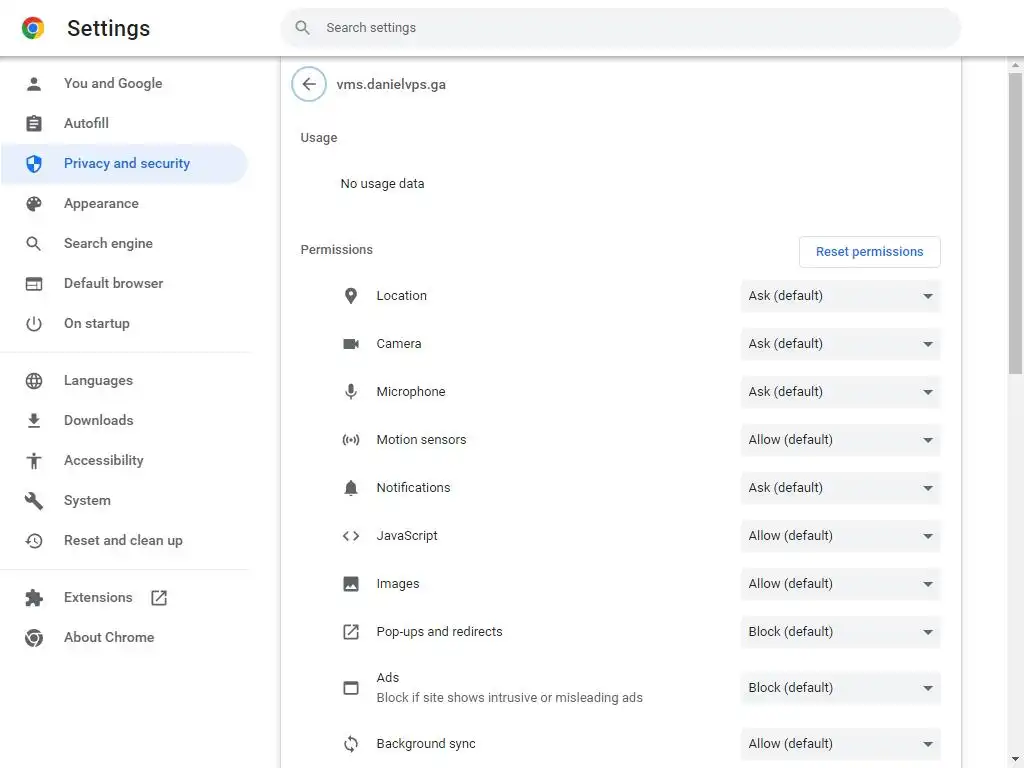1024x768 pixels.
Task: Go to Search engine settings
Action: click(108, 244)
